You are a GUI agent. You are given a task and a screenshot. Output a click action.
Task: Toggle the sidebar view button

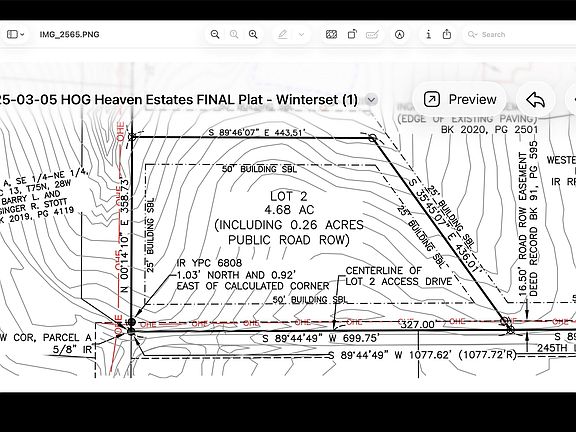[x=12, y=35]
